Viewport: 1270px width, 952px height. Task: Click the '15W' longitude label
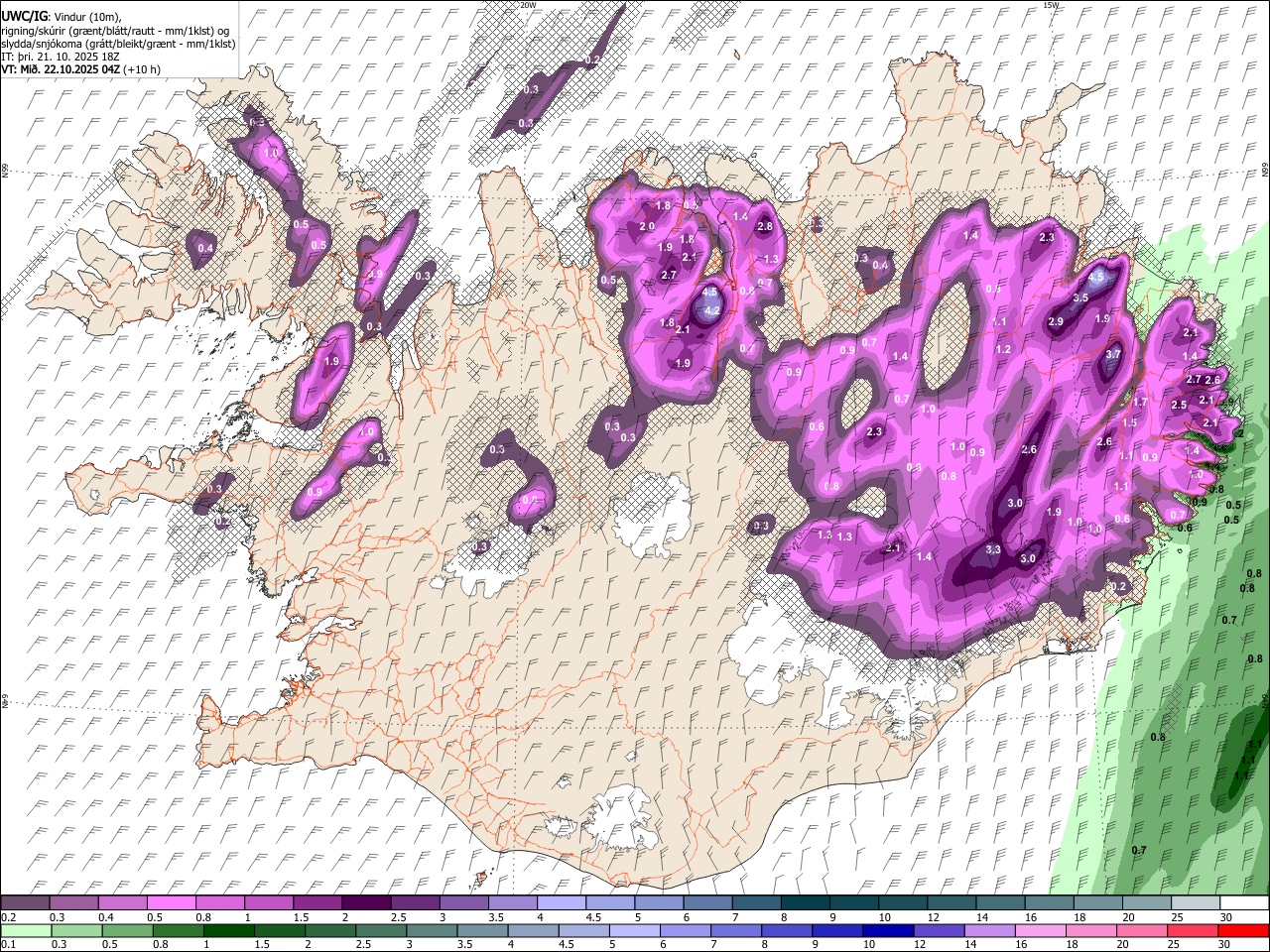pyautogui.click(x=1051, y=5)
